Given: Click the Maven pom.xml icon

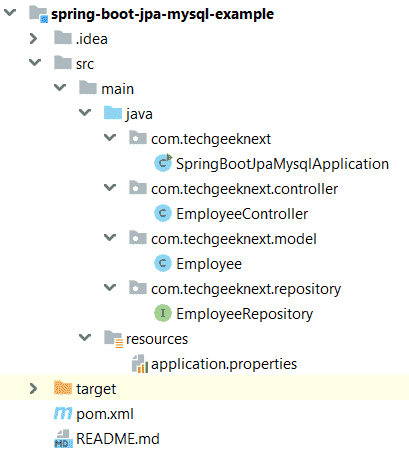Looking at the screenshot, I should pyautogui.click(x=63, y=413).
